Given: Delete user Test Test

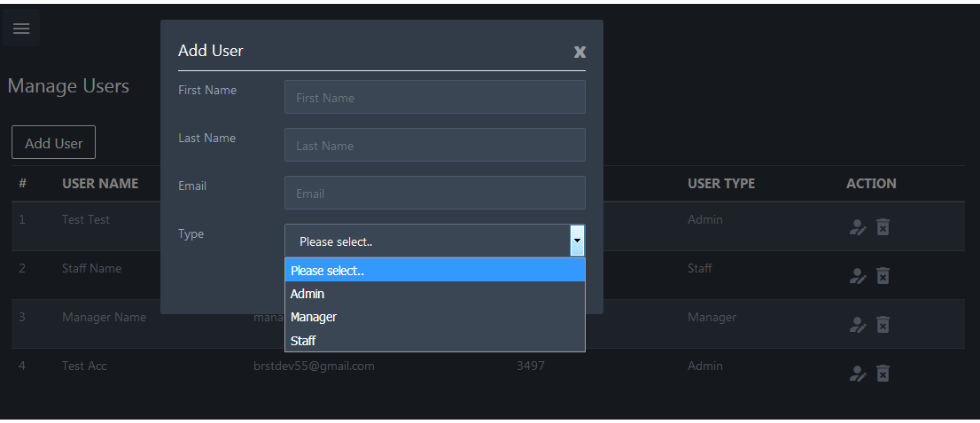Looking at the screenshot, I should [x=883, y=228].
